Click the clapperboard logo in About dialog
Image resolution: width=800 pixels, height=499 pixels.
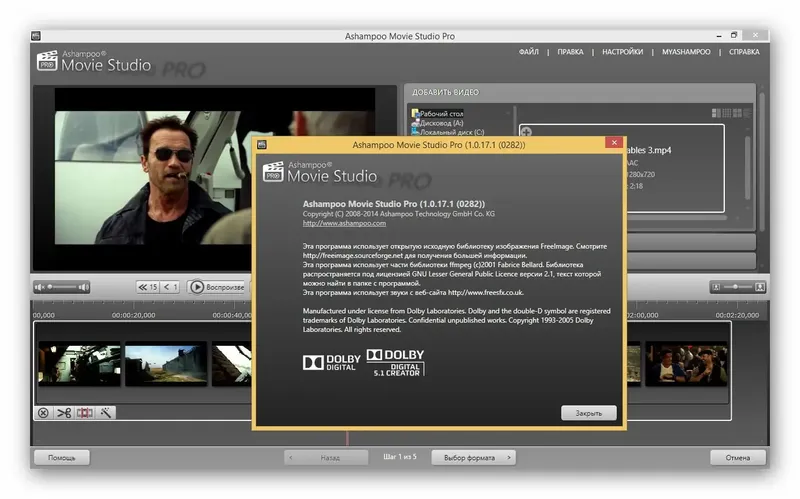pos(273,172)
